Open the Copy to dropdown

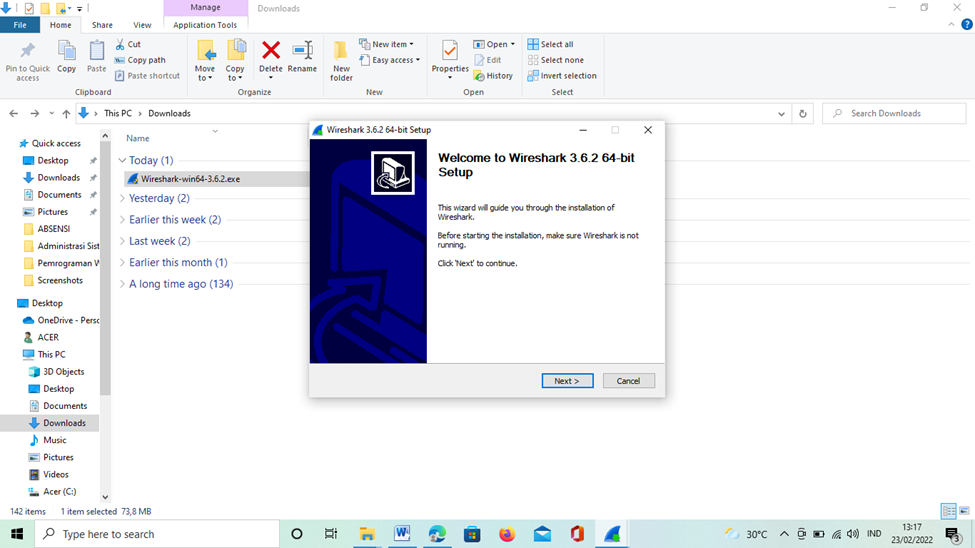coord(235,60)
